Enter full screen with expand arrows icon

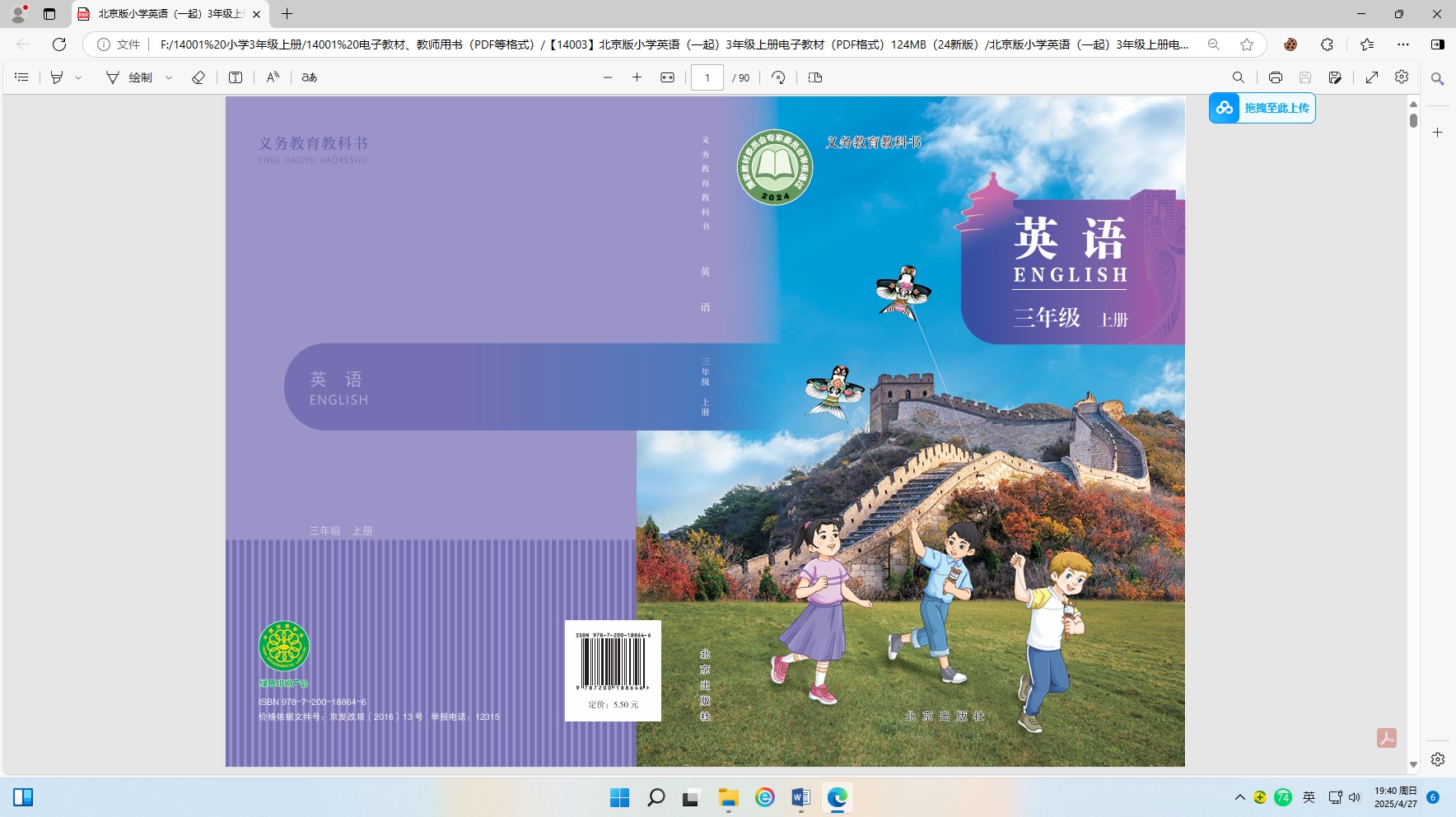[x=1372, y=77]
